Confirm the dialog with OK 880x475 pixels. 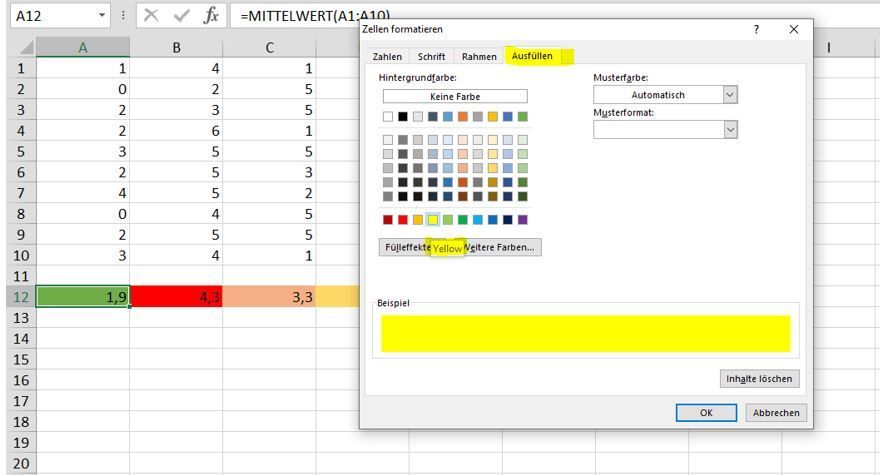point(706,413)
